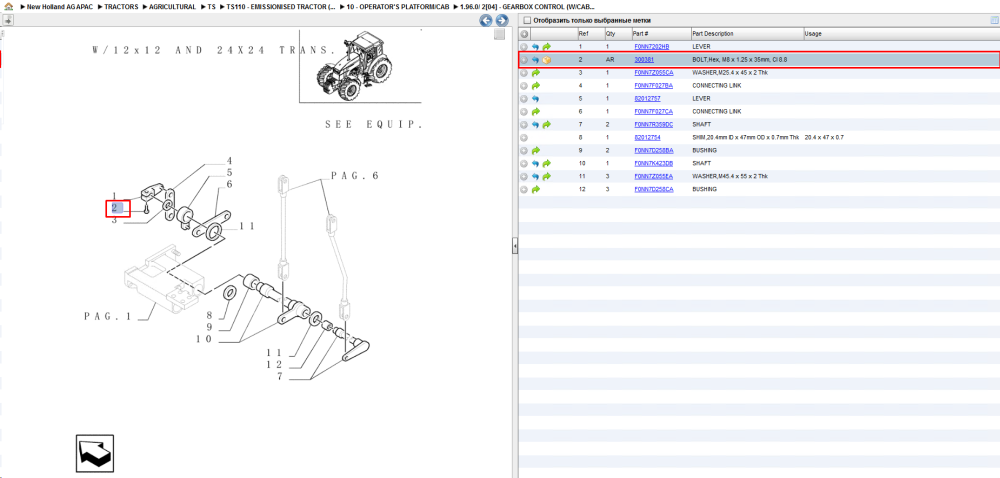Mark the ref 8 SHIM row circle
1000x478 pixels.
coord(524,138)
